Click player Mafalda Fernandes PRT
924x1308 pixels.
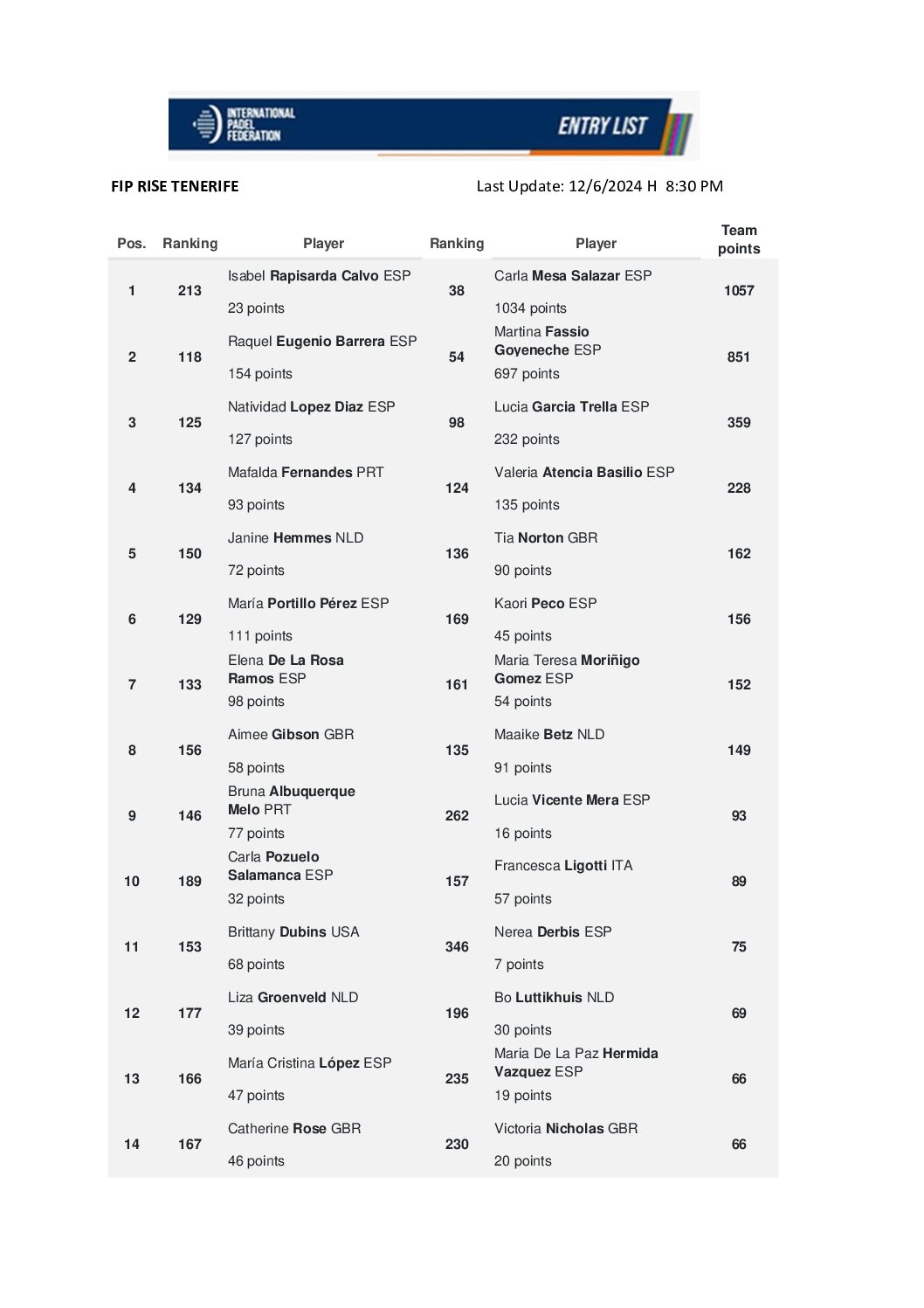[306, 473]
